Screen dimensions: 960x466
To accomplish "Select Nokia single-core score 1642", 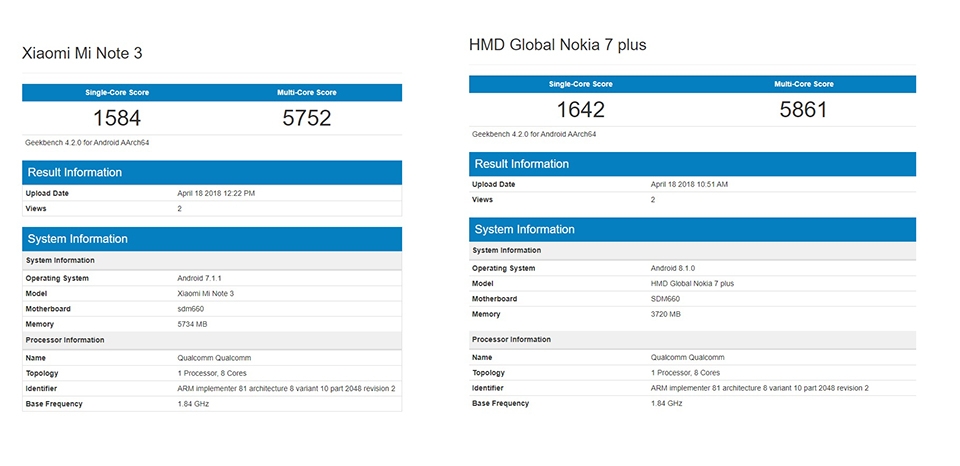I will tap(580, 110).
